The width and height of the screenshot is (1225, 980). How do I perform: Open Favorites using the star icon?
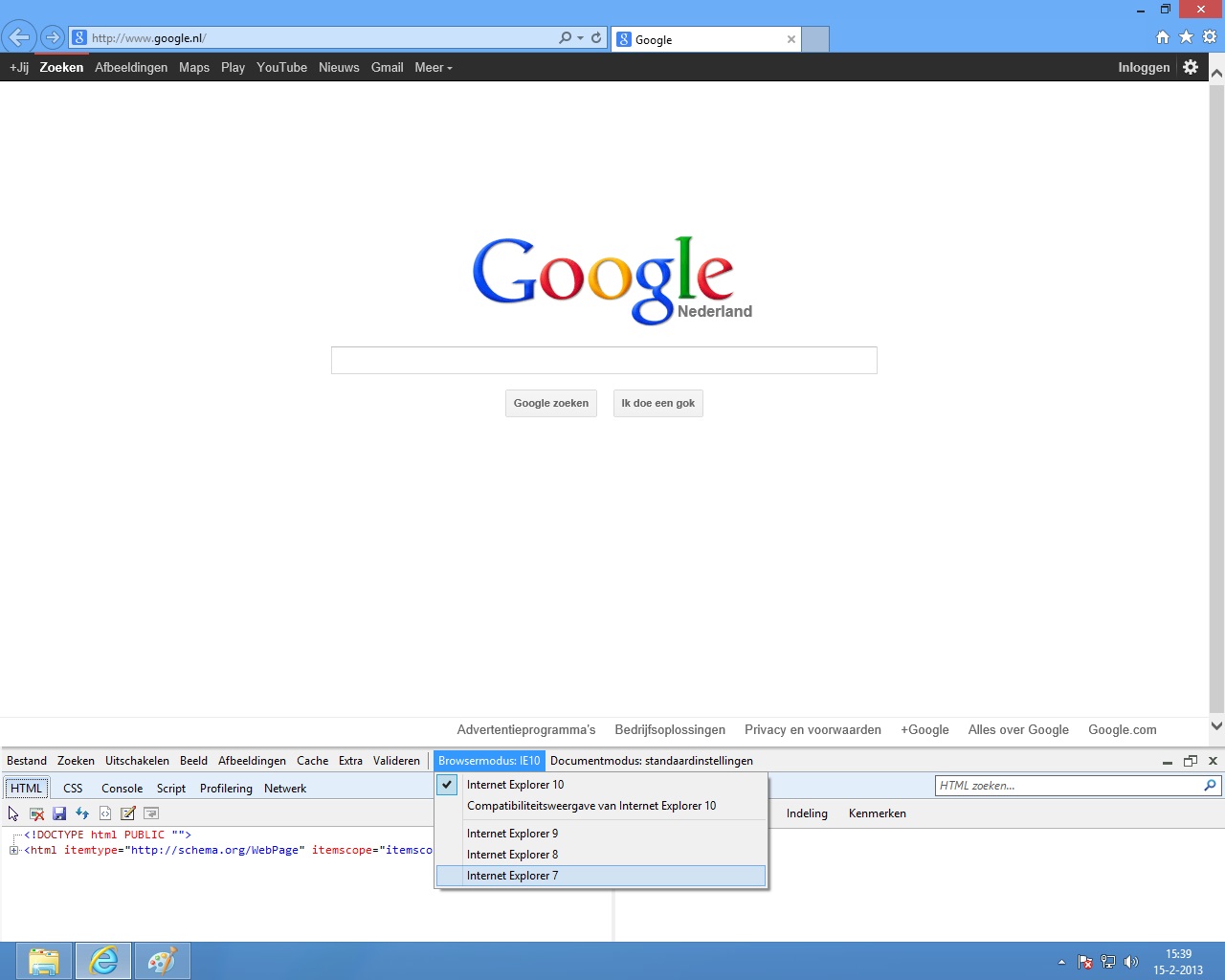tap(1186, 37)
